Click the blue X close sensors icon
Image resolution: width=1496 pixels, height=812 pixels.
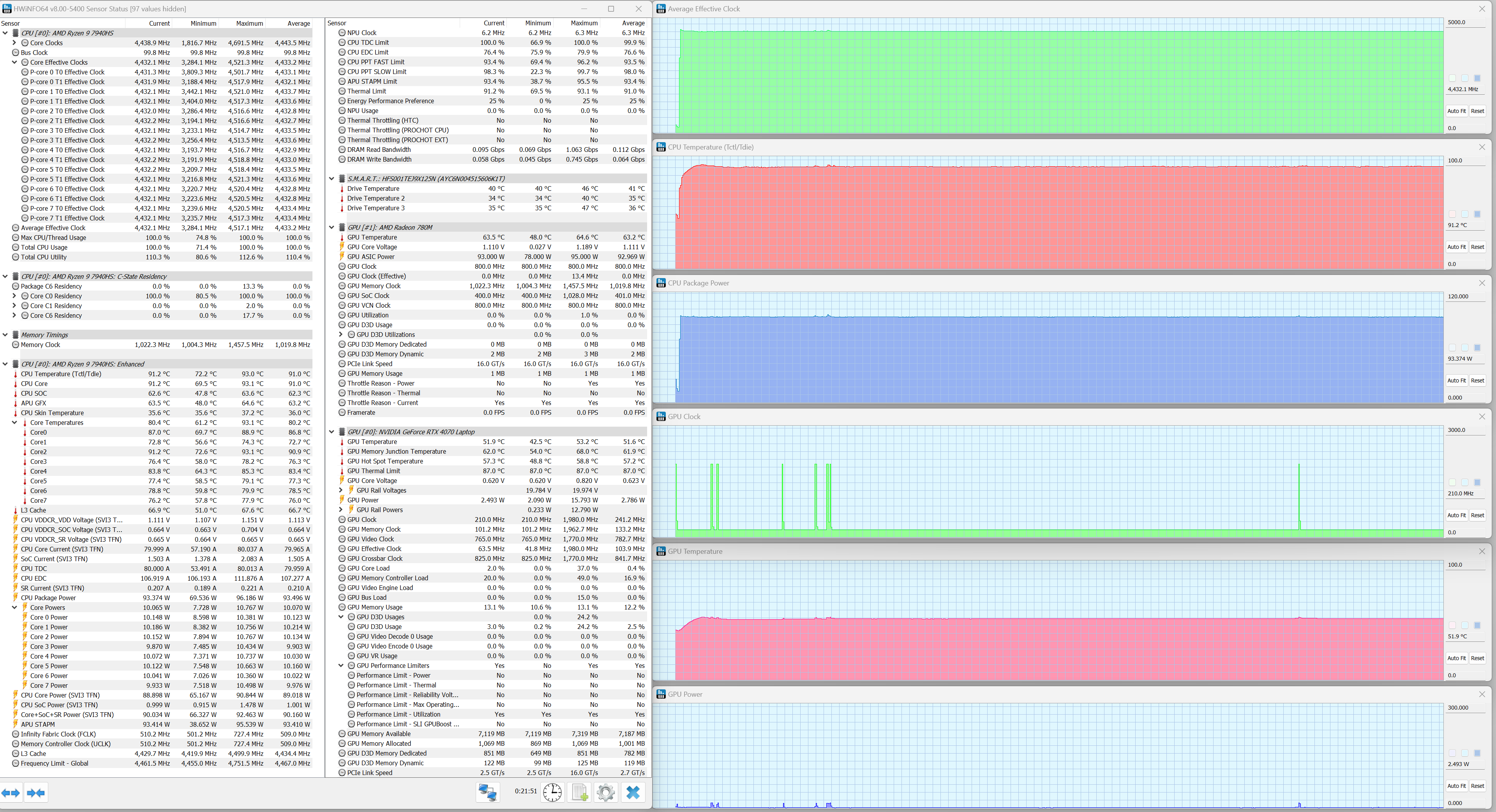633,792
